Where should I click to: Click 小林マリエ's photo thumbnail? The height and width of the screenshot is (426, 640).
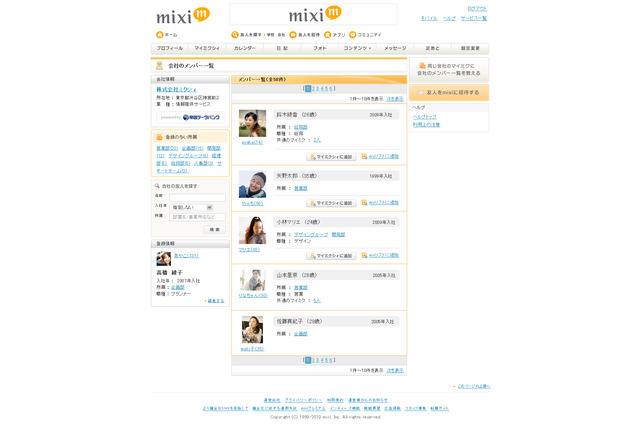click(252, 231)
